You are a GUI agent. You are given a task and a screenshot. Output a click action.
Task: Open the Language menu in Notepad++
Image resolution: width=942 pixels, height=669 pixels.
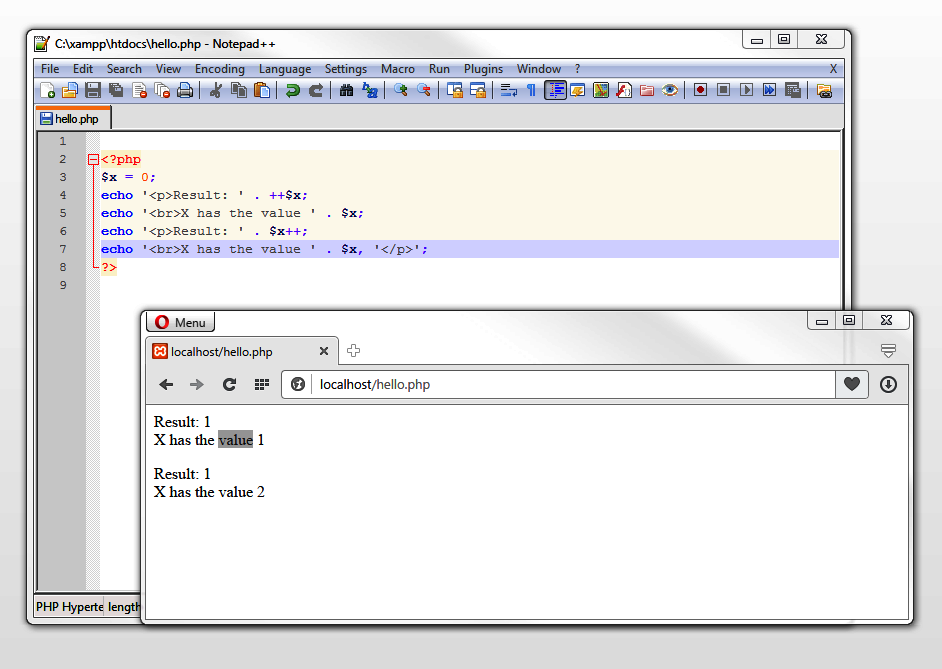pos(285,69)
